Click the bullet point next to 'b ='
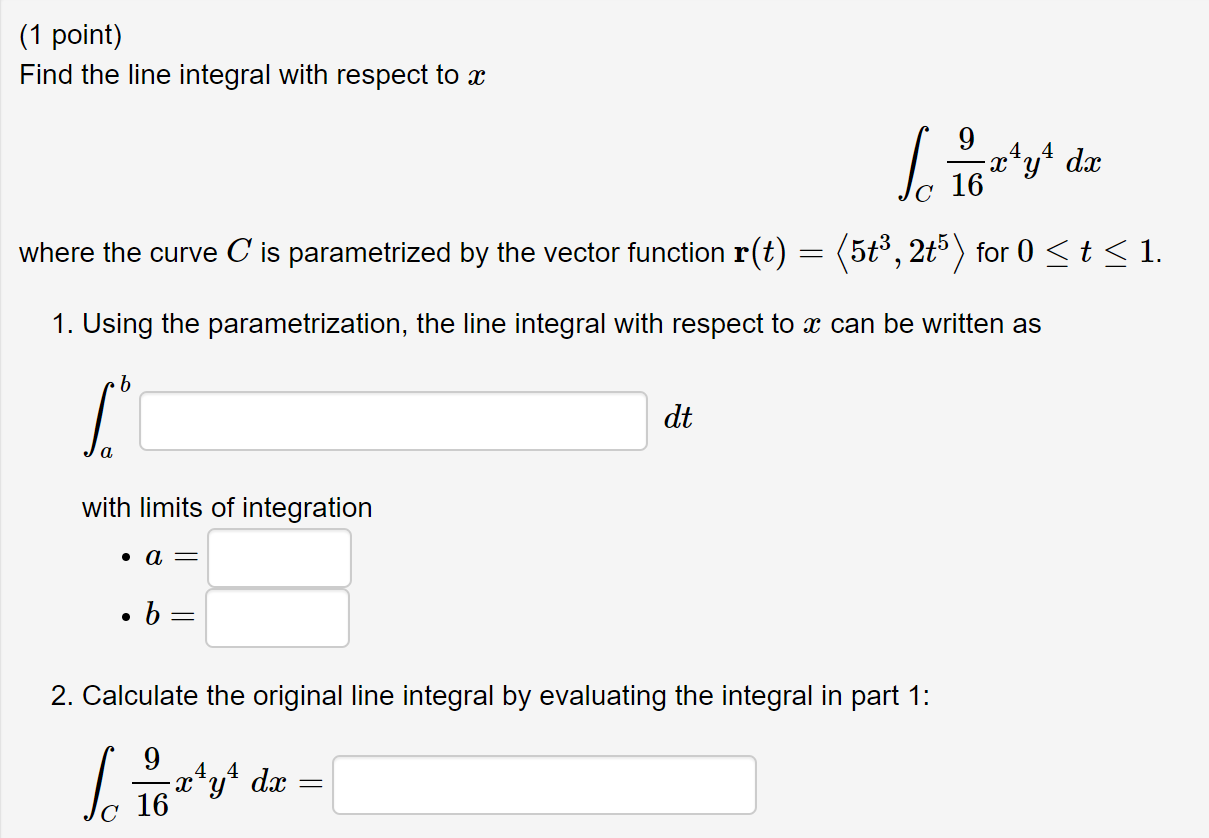 125,619
